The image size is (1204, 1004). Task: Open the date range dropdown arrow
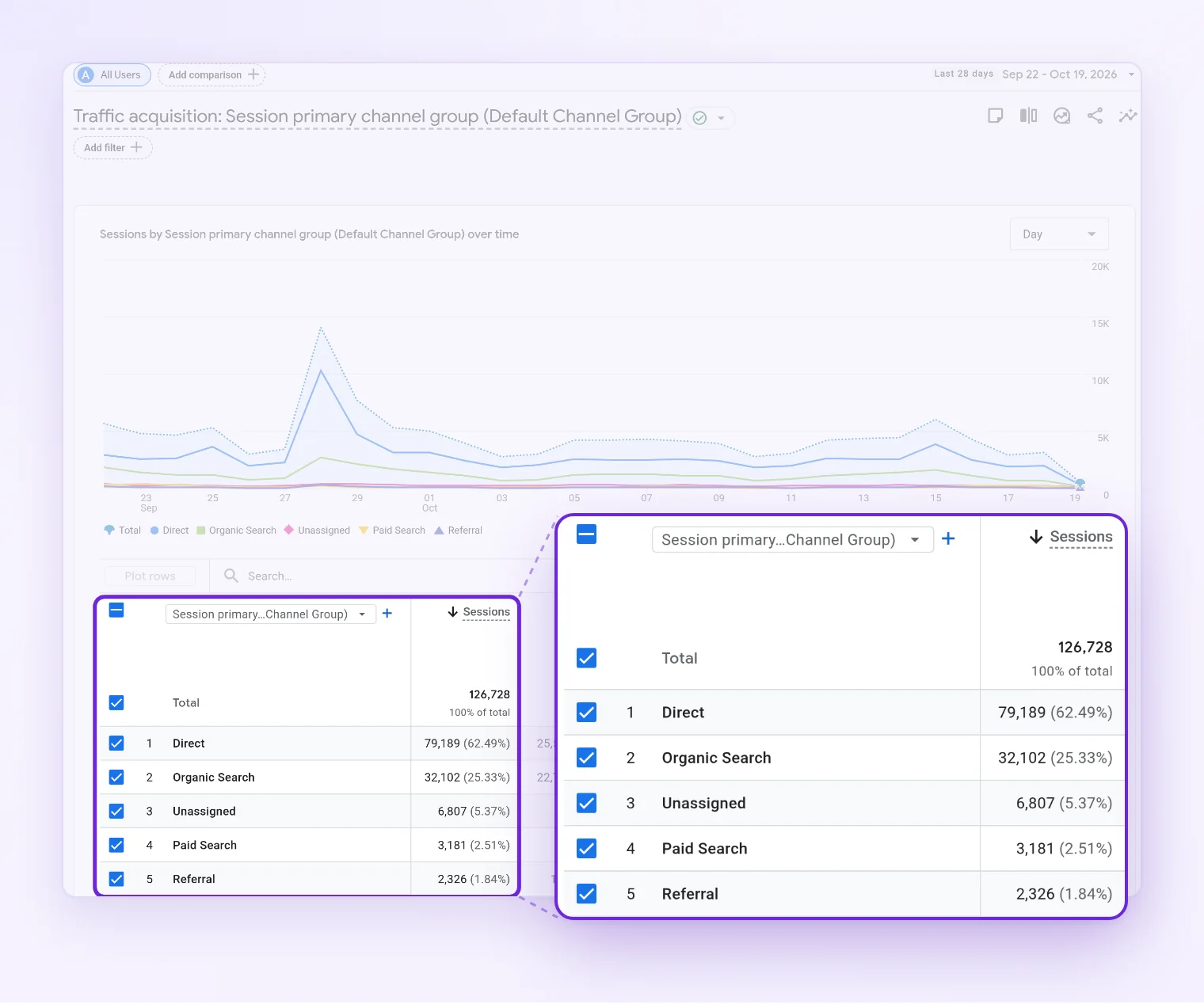pos(1131,74)
